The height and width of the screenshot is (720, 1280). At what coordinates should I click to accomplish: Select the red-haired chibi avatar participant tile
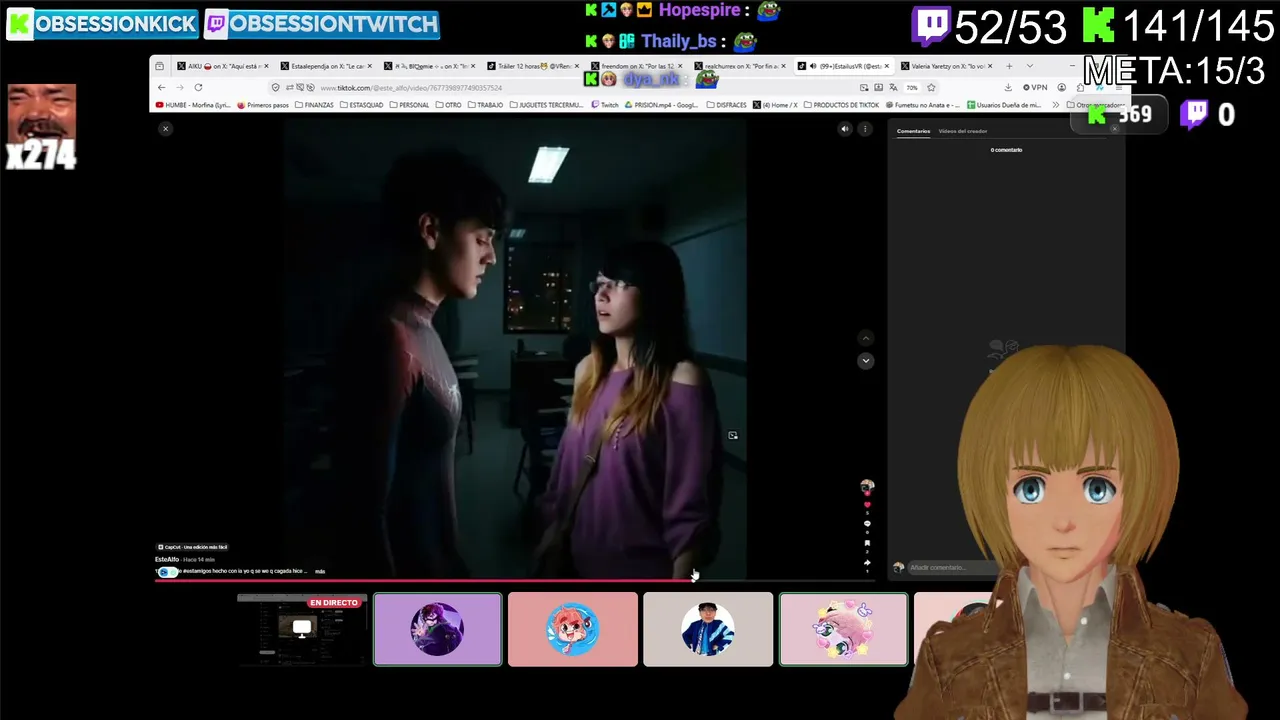pyautogui.click(x=573, y=629)
